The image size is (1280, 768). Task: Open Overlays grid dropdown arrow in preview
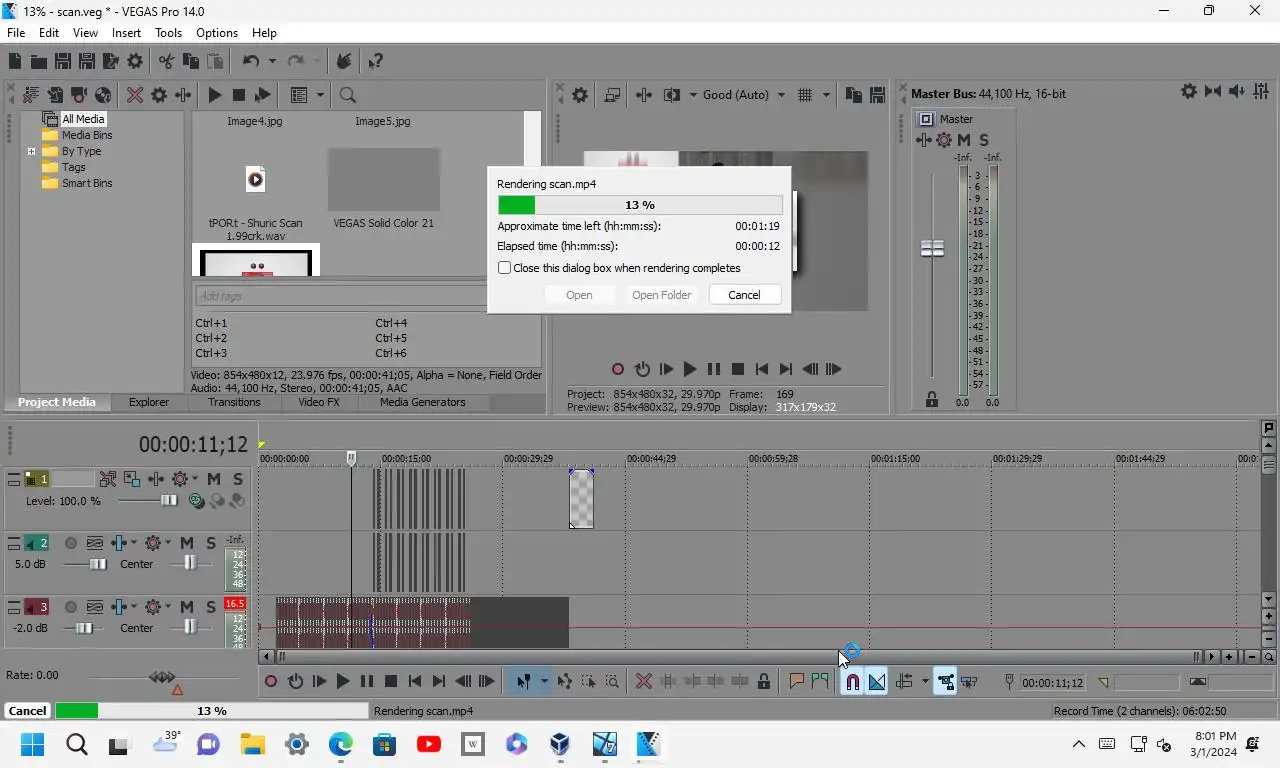[826, 95]
